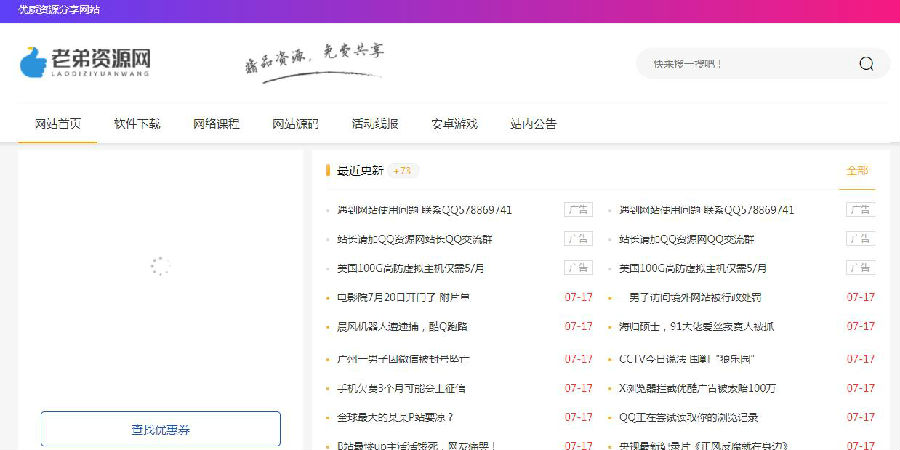Open the X浏览器拦截优酷广告 article link

(697, 388)
